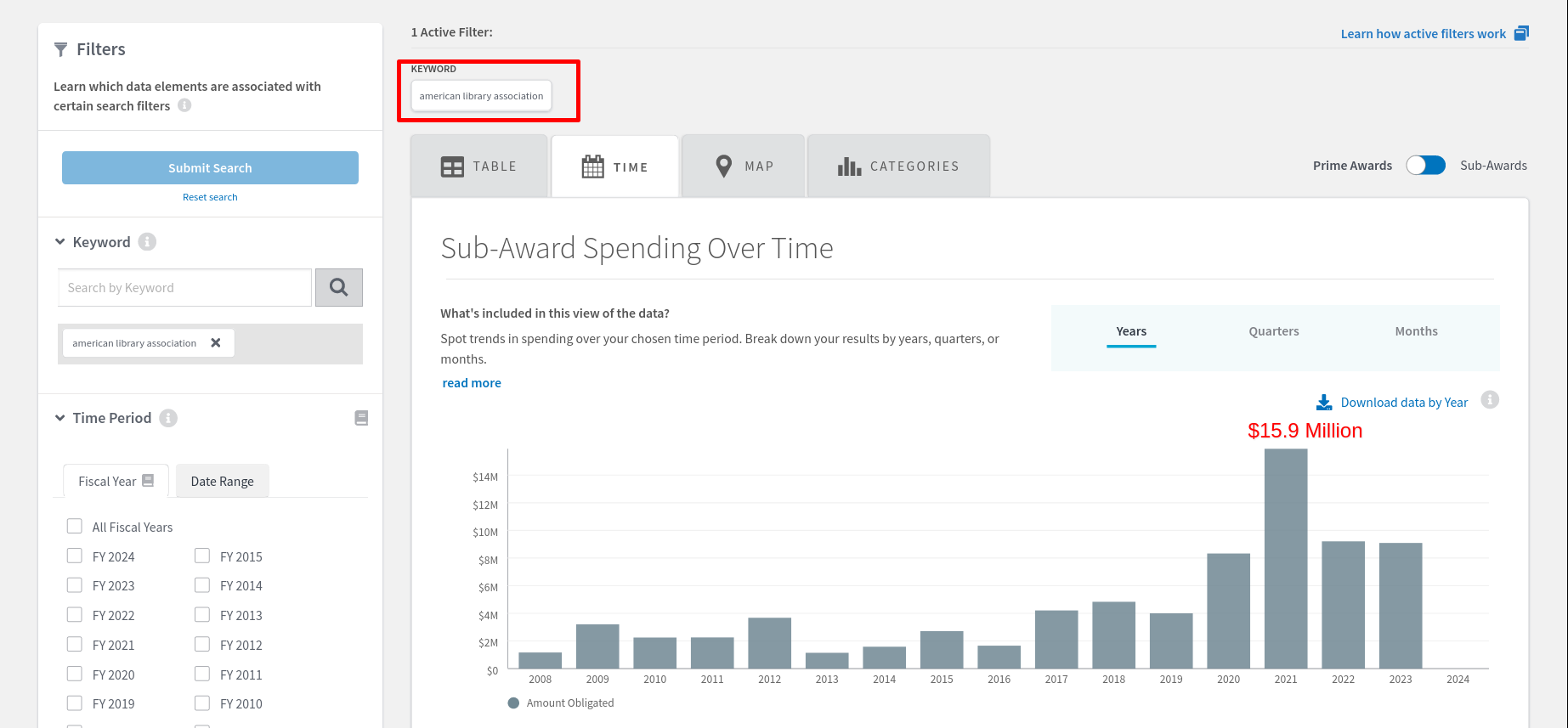Toggle Prime Awards / Sub-Awards switch
Image resolution: width=1568 pixels, height=728 pixels.
point(1426,166)
